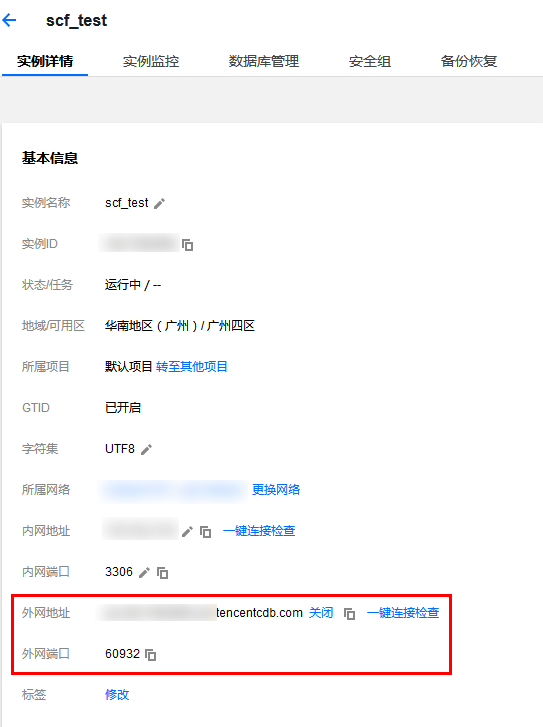The image size is (543, 727).
Task: Click 关闭 to disable external address
Action: pos(321,612)
